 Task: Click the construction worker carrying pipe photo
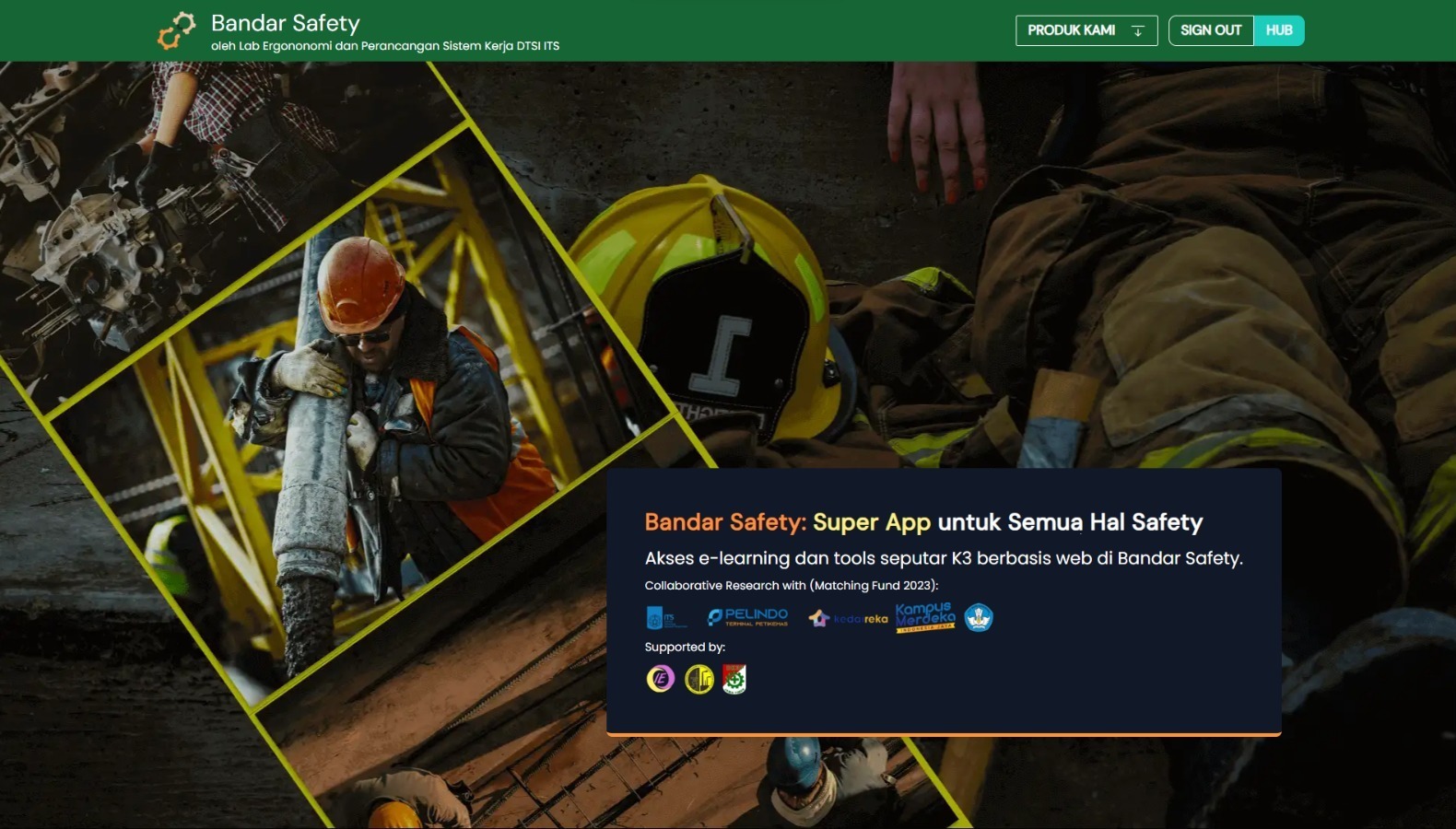click(x=369, y=414)
